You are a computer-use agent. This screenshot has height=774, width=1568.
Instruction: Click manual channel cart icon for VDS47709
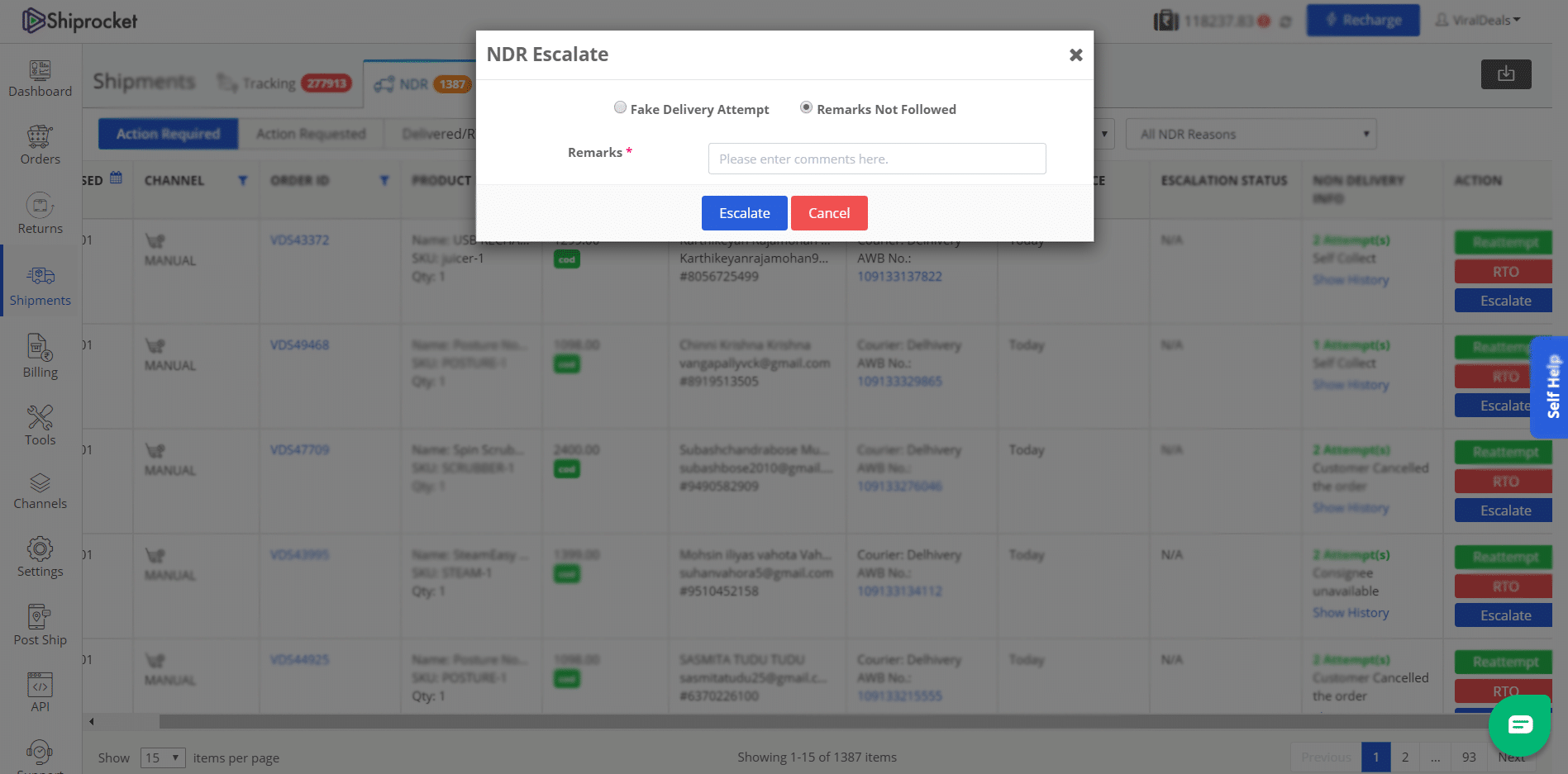coord(155,451)
